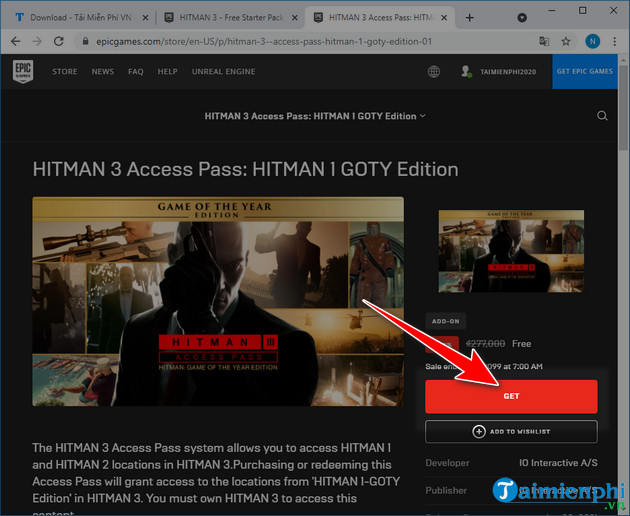
Task: Click the translate page icon
Action: (544, 41)
